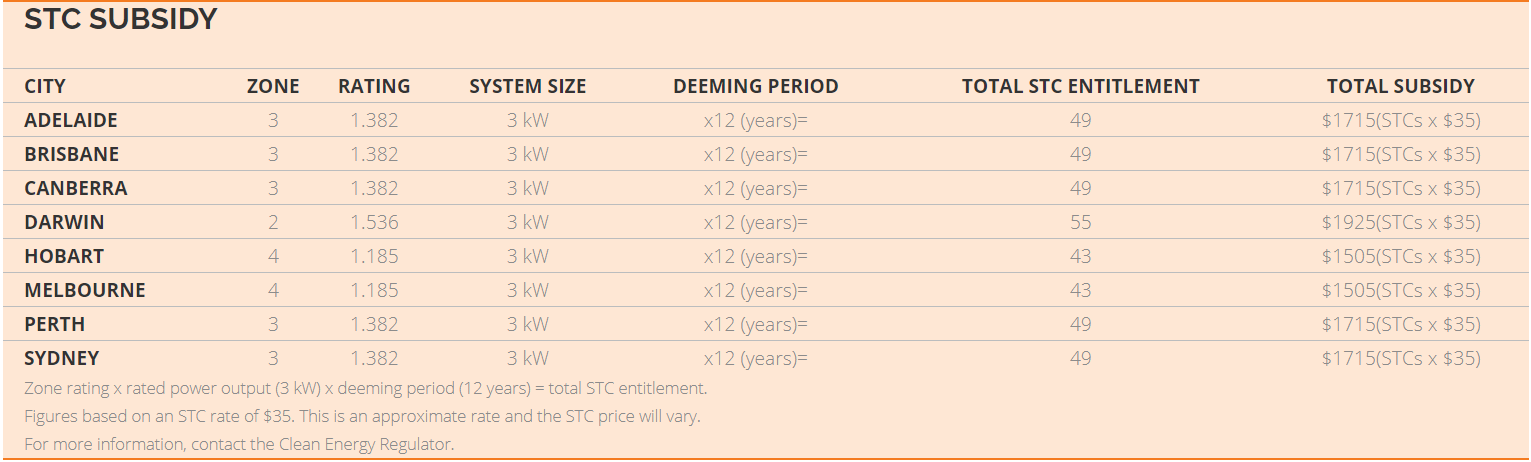Screen dimensions: 1531x462
Task: Select the BRISBANE city cell
Action: point(72,154)
